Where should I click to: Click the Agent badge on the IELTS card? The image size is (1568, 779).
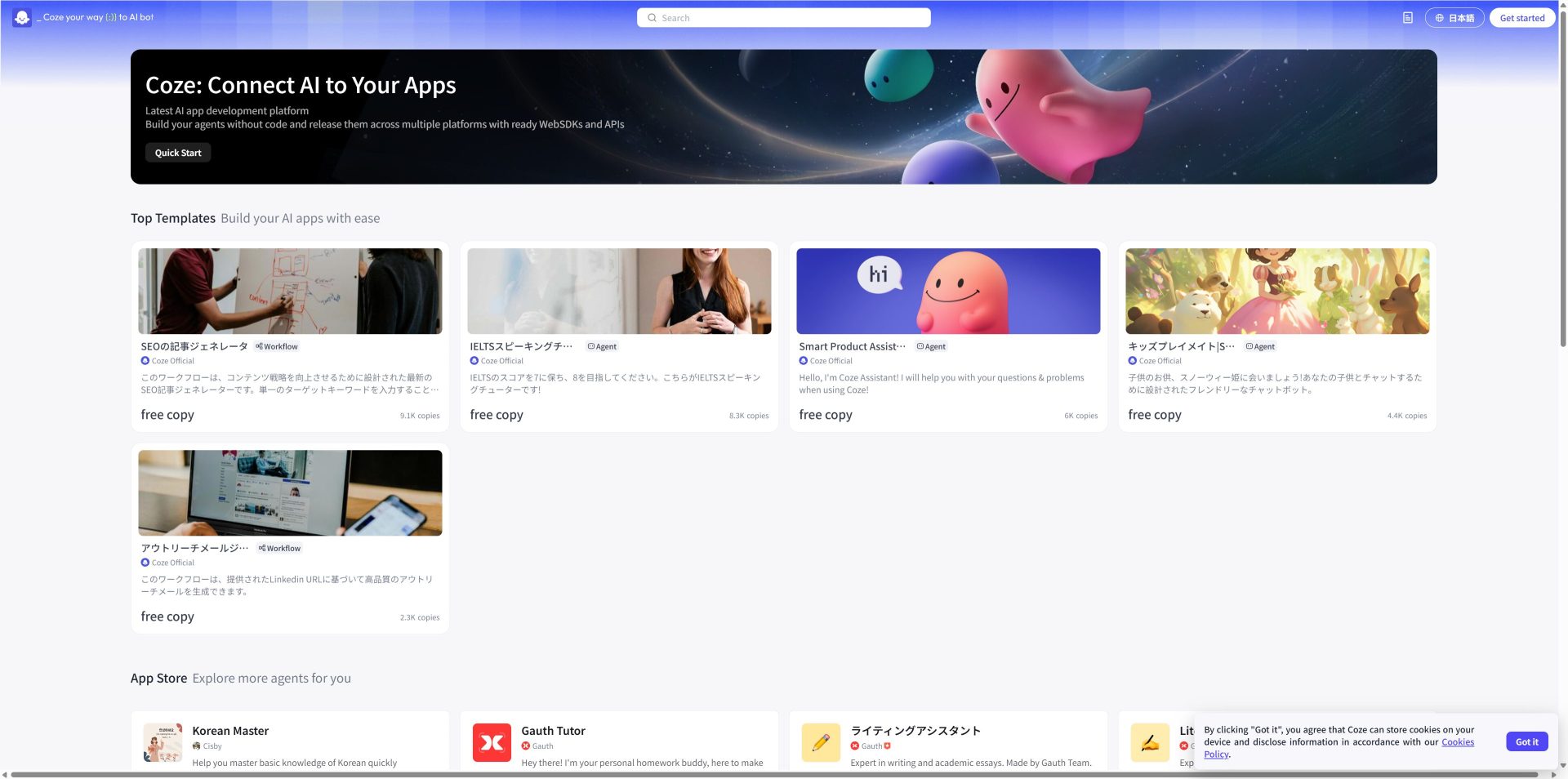tap(602, 347)
